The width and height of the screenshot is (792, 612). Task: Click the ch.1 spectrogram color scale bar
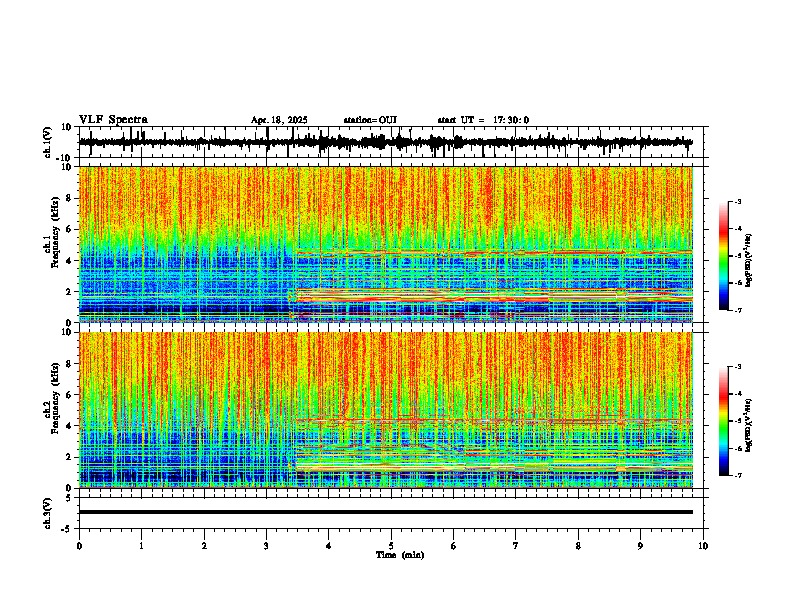point(723,256)
